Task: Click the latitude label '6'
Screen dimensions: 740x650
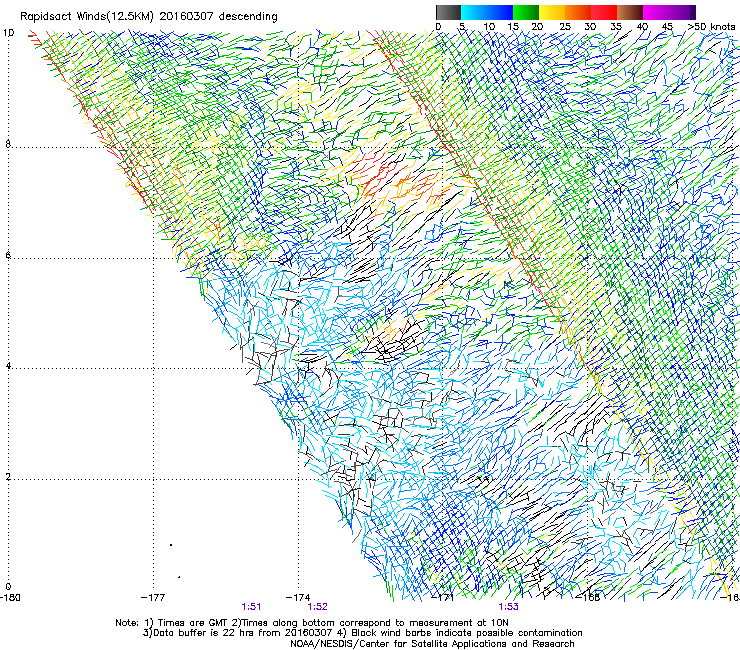Action: point(8,255)
